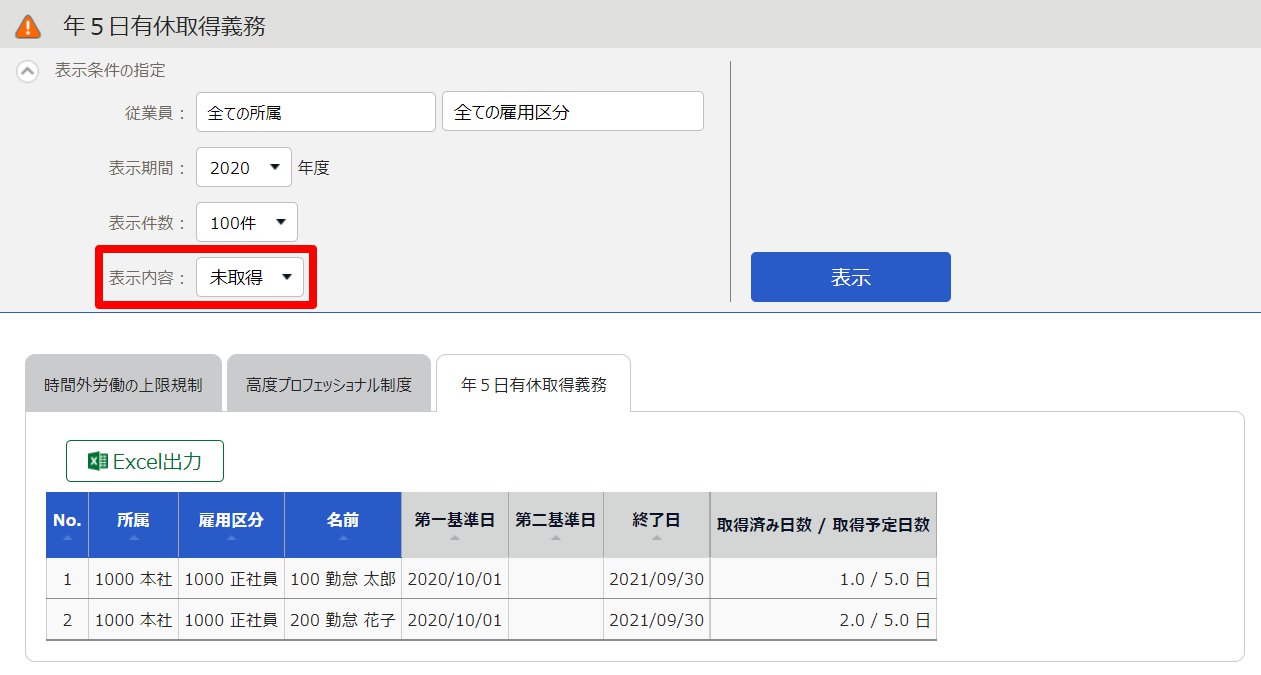Open the 100件 display count dropdown

coord(247,222)
